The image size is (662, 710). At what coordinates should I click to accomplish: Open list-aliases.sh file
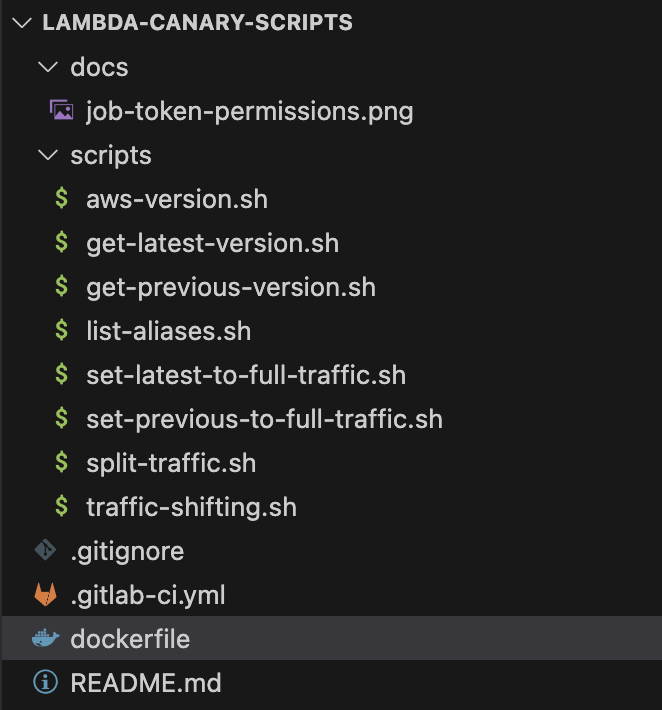pos(168,331)
